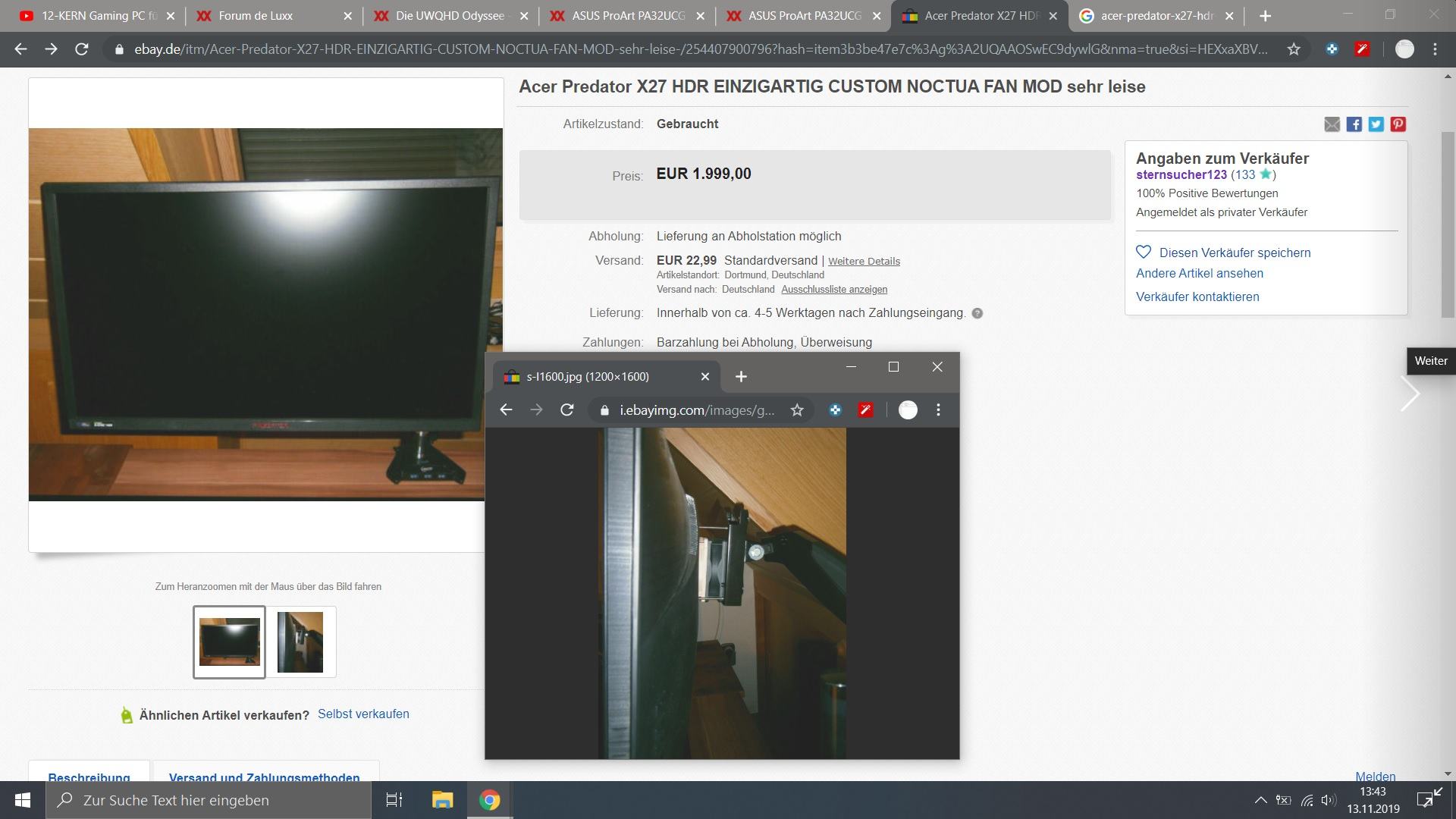Viewport: 1456px width, 819px height.
Task: Click forward arrow in main Chrome window
Action: coord(51,49)
